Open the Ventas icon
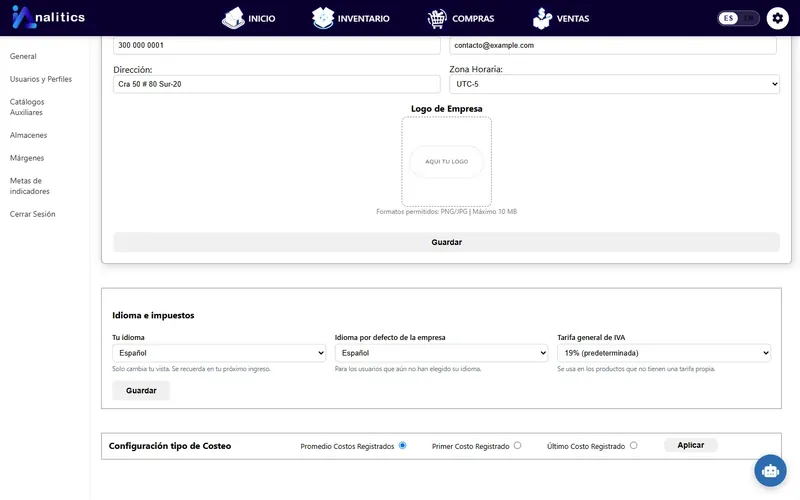Viewport: 800px width, 500px height. point(542,18)
